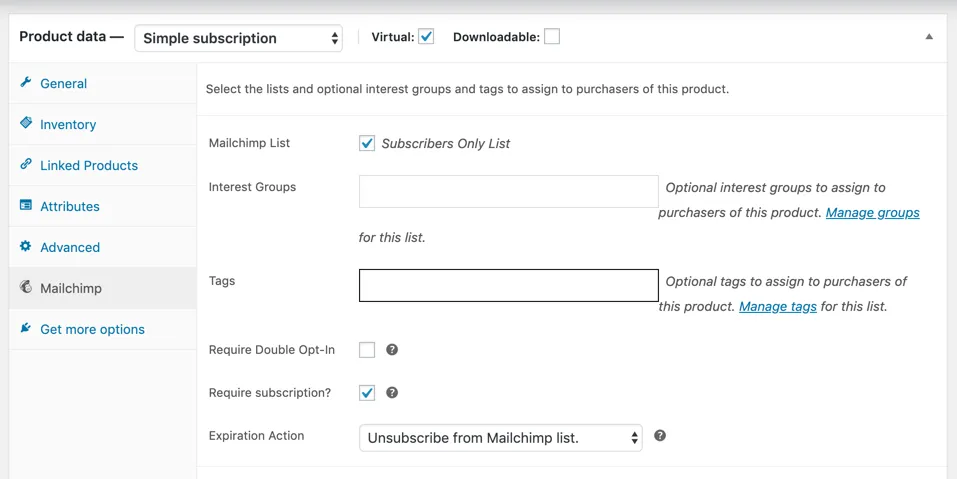957x479 pixels.
Task: Click the Mailchimp List label
Action: pos(249,143)
